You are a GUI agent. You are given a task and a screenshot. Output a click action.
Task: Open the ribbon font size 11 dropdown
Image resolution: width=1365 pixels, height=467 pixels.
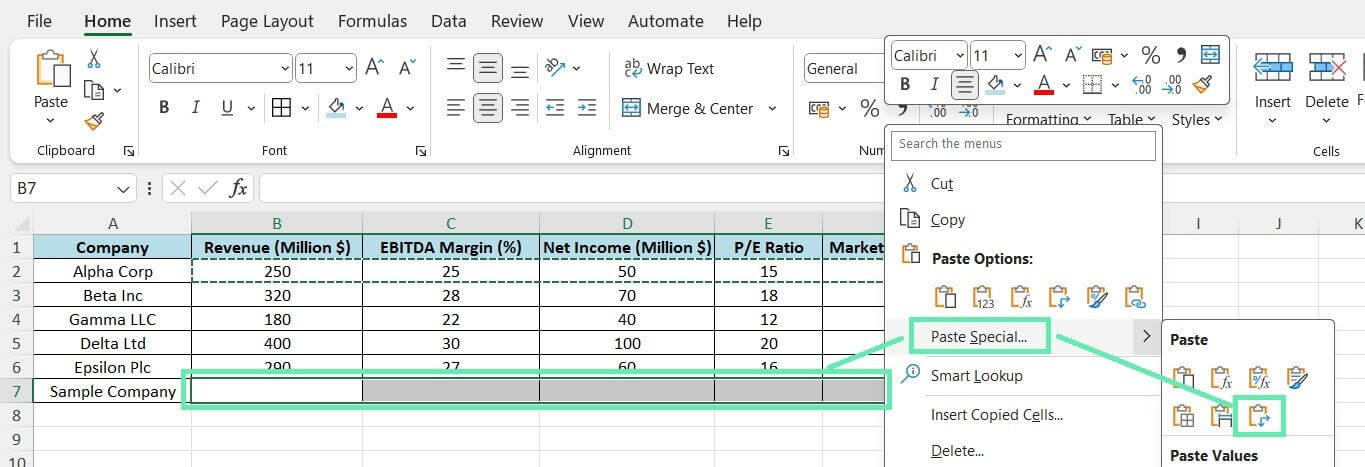pyautogui.click(x=348, y=69)
